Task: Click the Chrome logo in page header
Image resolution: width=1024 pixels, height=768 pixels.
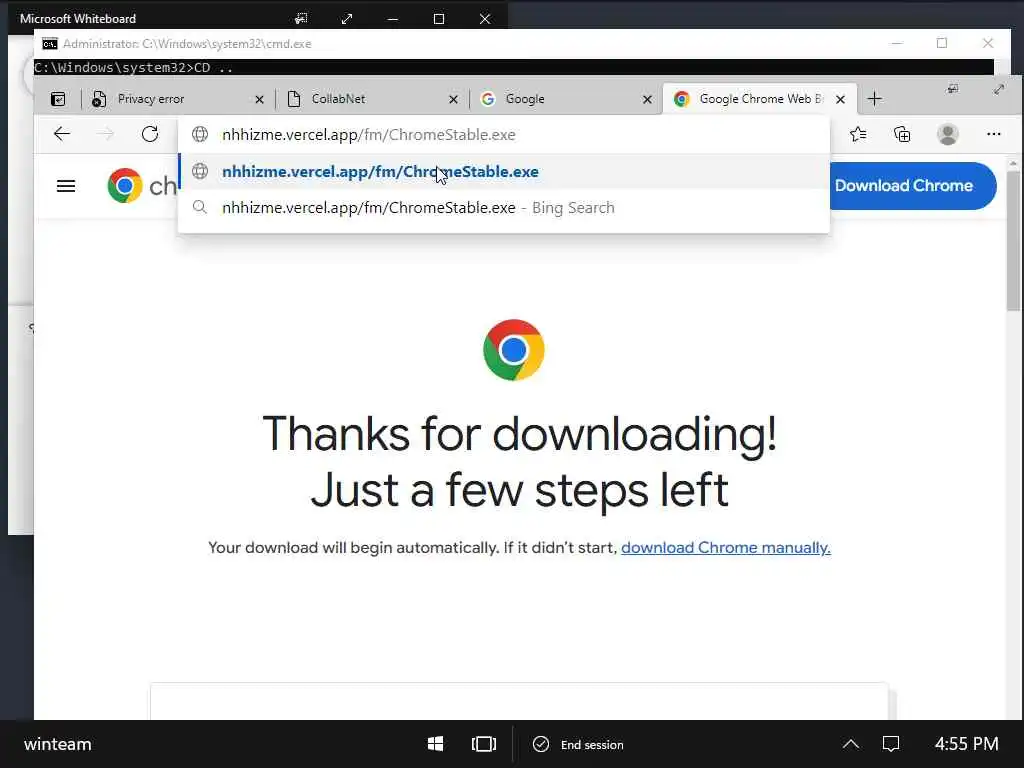Action: [x=125, y=186]
